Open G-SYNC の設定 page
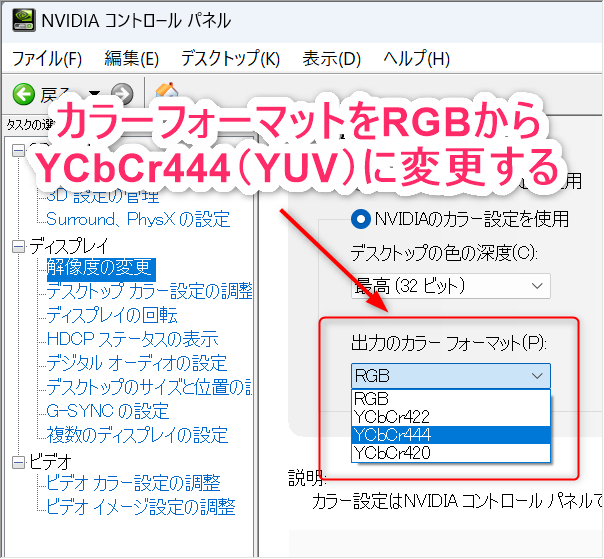The image size is (604, 559). [107, 411]
